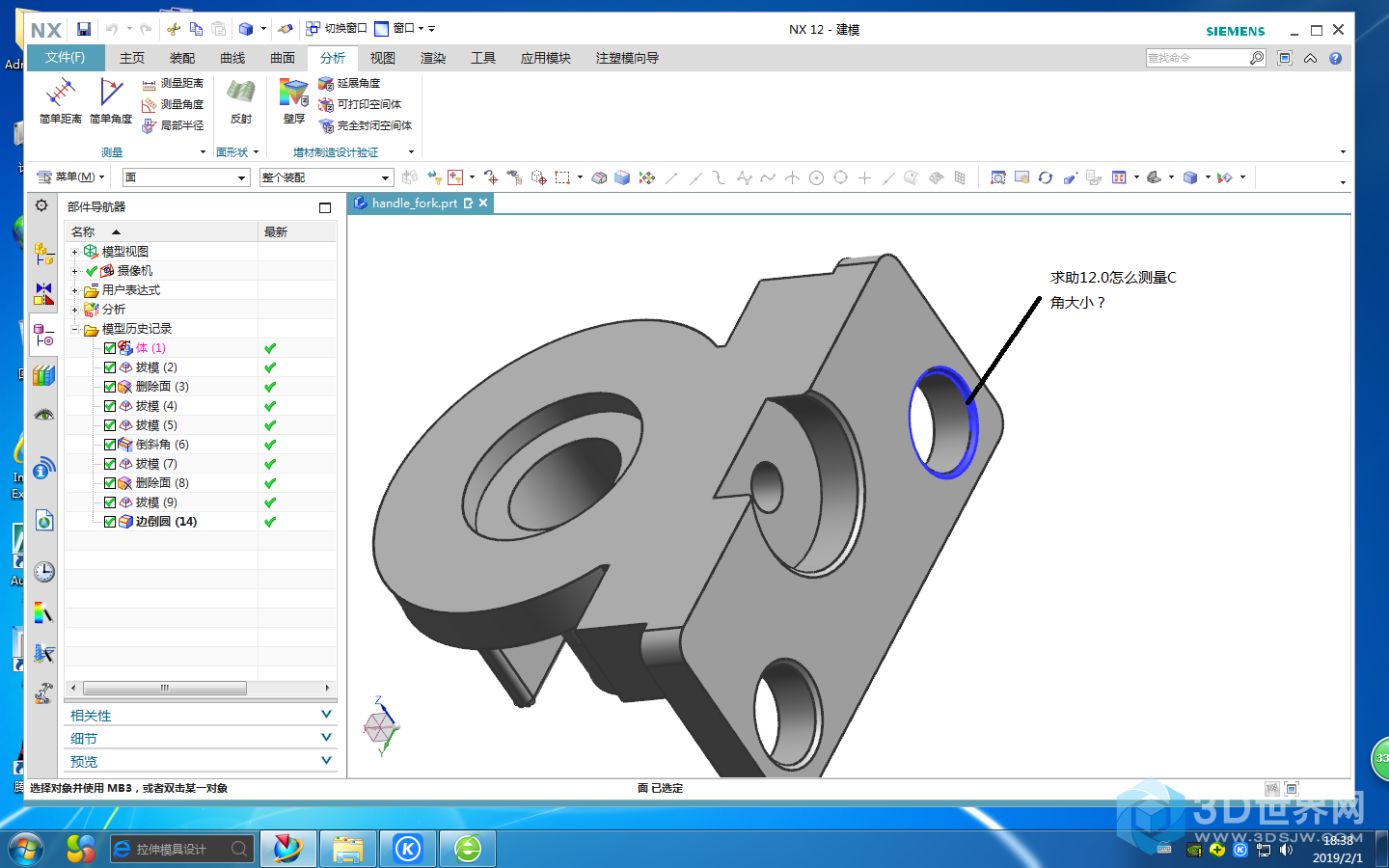Switch to the 应用模块 ribbon tab
Image resolution: width=1389 pixels, height=868 pixels.
(x=546, y=58)
